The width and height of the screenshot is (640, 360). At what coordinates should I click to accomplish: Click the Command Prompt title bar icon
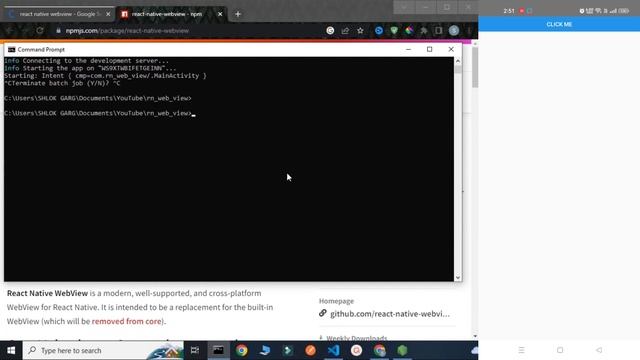tap(11, 49)
